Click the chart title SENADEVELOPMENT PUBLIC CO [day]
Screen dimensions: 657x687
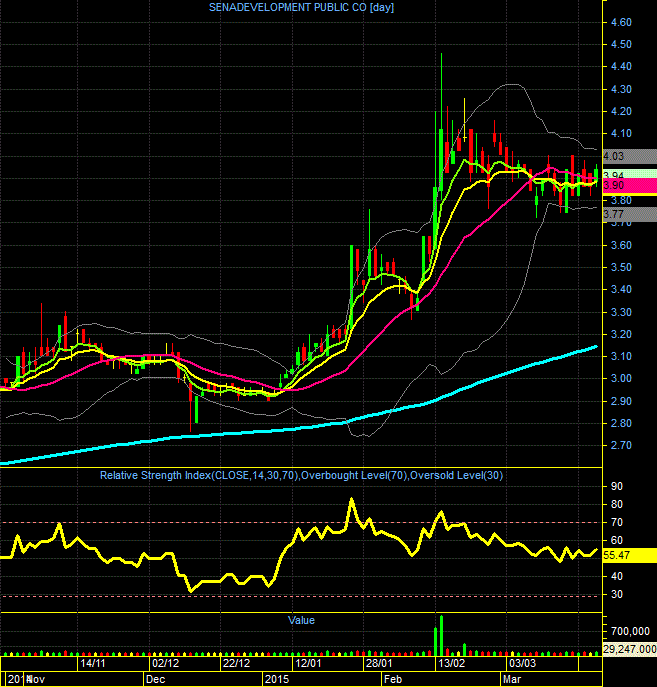(301, 7)
